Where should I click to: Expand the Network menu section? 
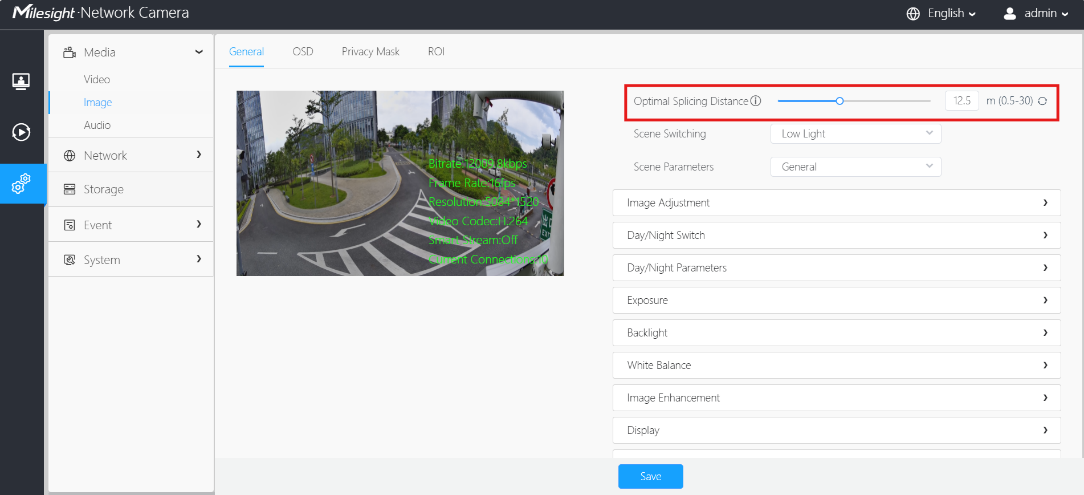click(199, 155)
